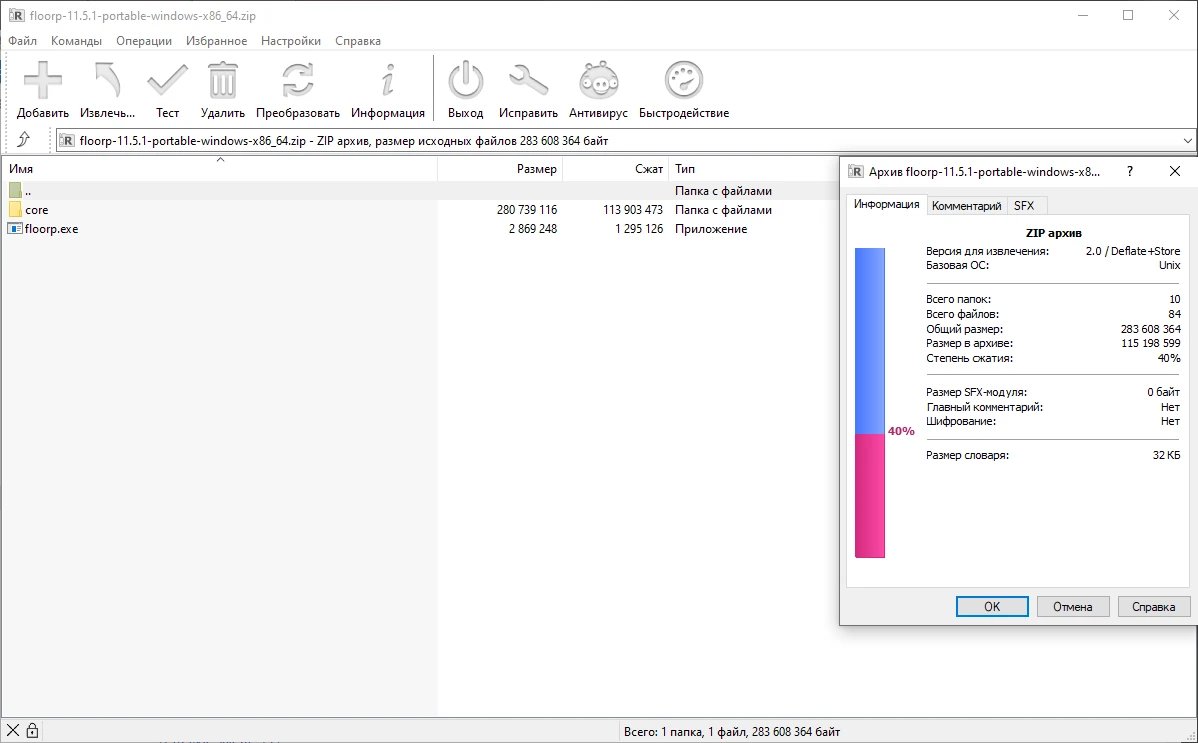
Task: Open the Быстродействие benchmark icon
Action: click(x=684, y=89)
